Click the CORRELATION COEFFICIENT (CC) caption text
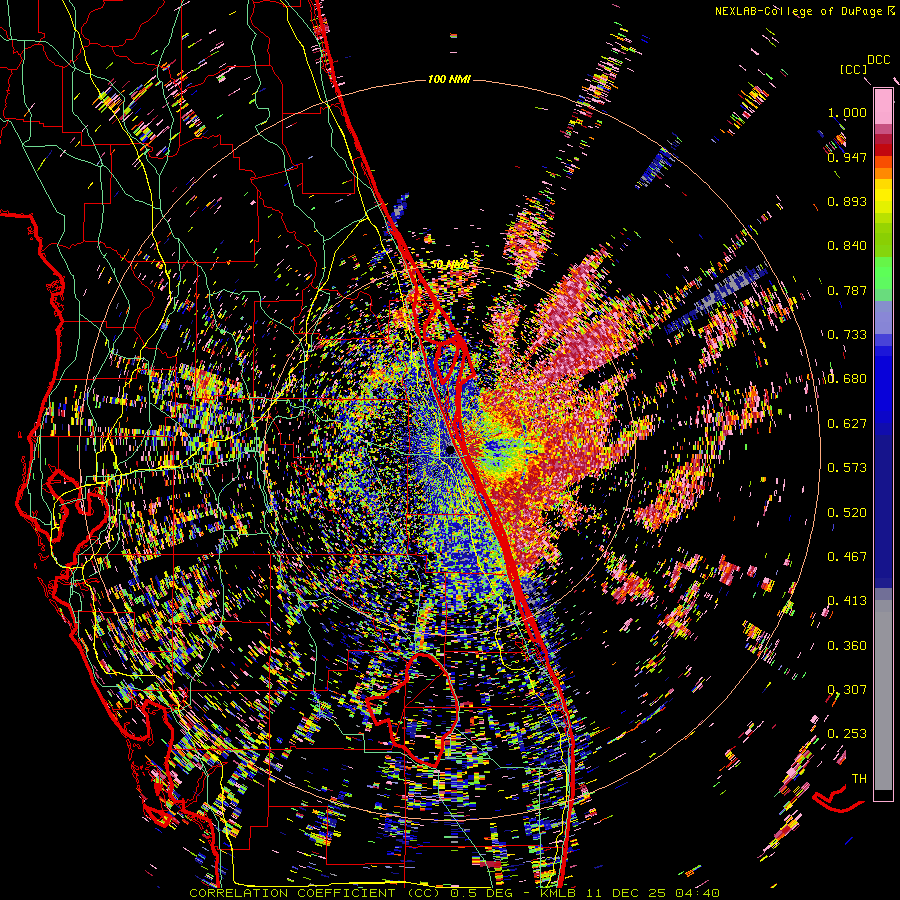Viewport: 900px width, 900px height. 315,893
